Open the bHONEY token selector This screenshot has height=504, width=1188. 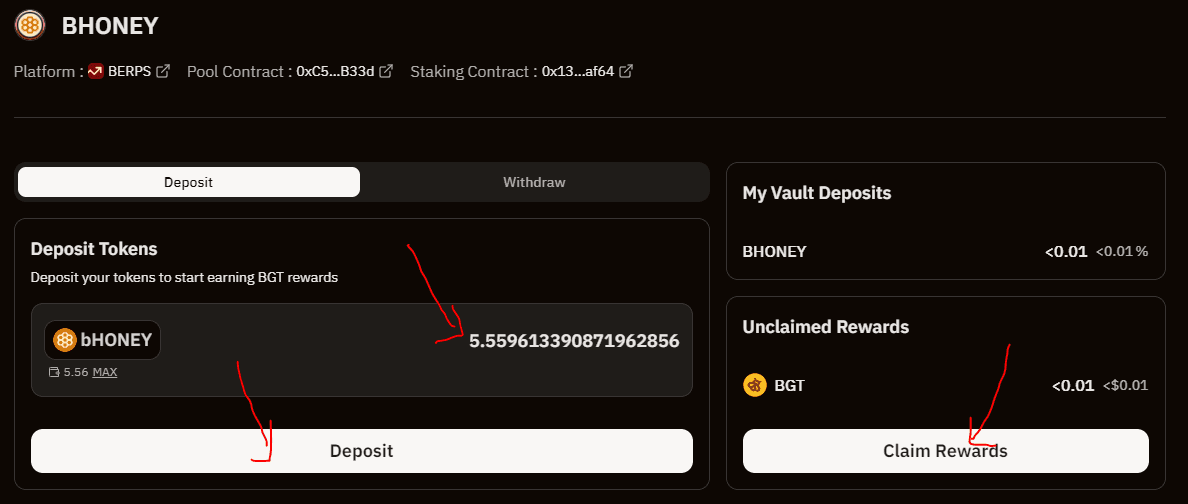[x=102, y=340]
